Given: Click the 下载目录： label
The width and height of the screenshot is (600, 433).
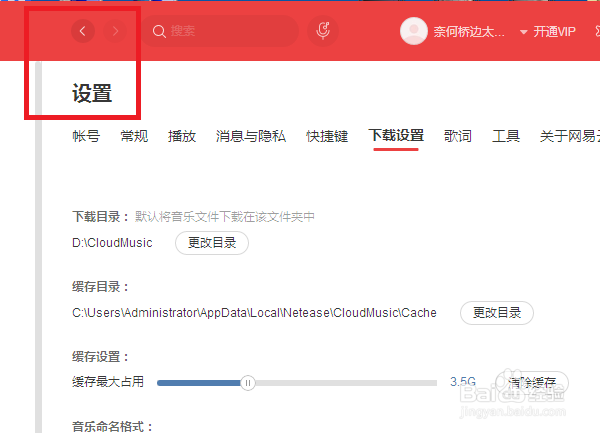Looking at the screenshot, I should [101, 217].
